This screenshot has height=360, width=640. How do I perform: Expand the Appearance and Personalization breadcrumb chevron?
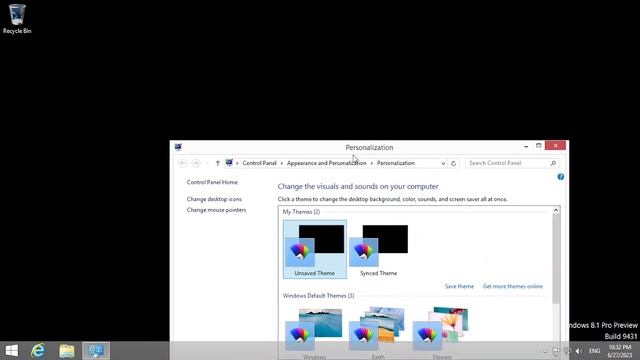point(371,163)
